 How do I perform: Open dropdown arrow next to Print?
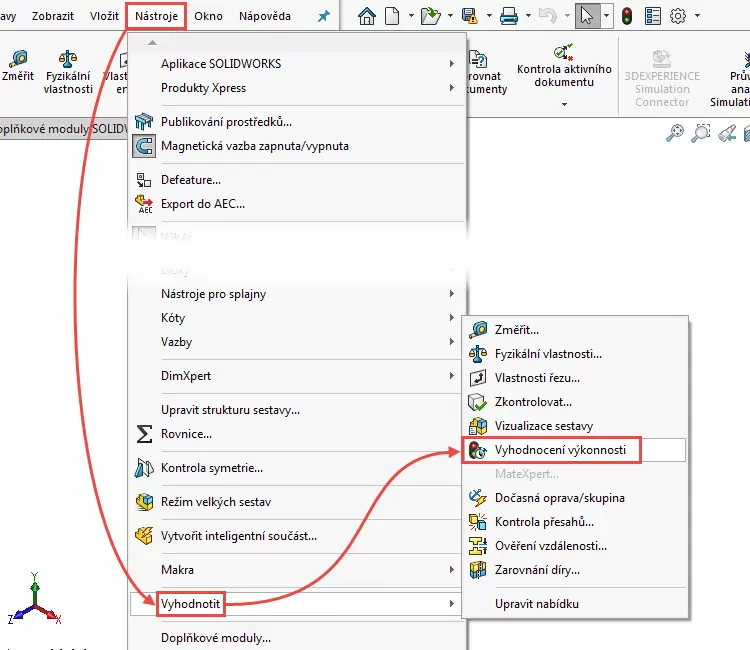pos(528,16)
